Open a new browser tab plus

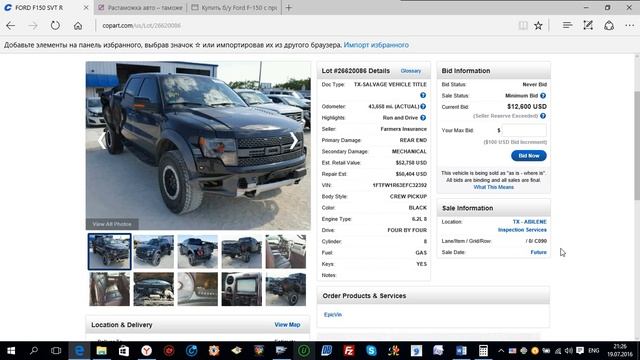289,7
